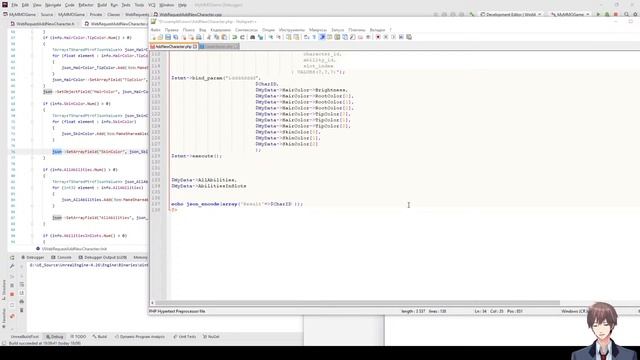Open Dynamic Program Analysis tool window
Image resolution: width=640 pixels, height=360 pixels.
point(140,337)
